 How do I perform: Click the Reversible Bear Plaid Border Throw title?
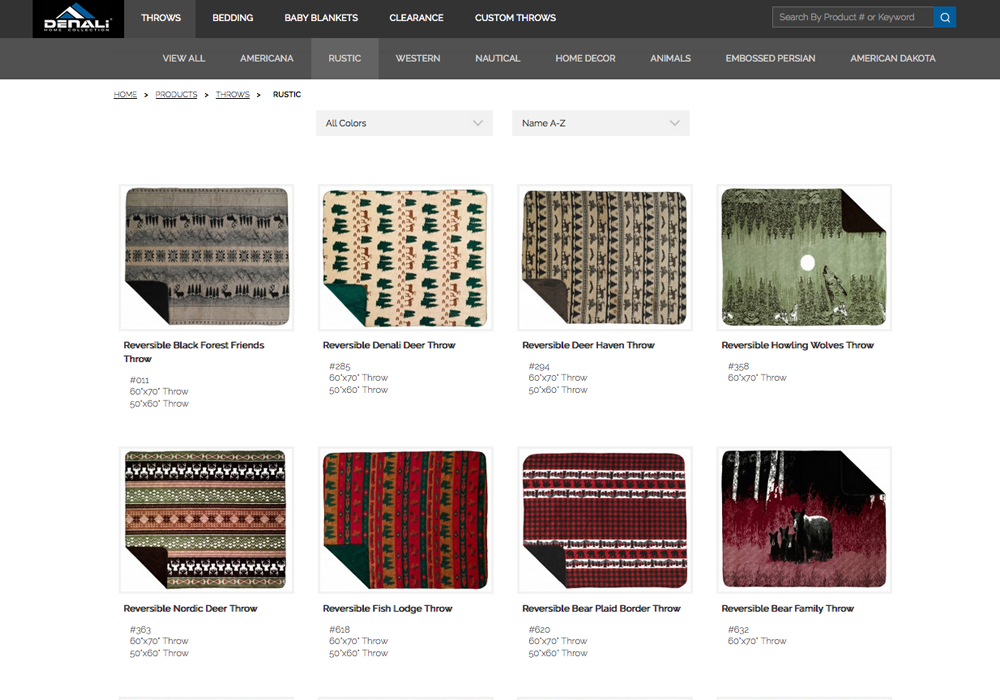pos(601,608)
